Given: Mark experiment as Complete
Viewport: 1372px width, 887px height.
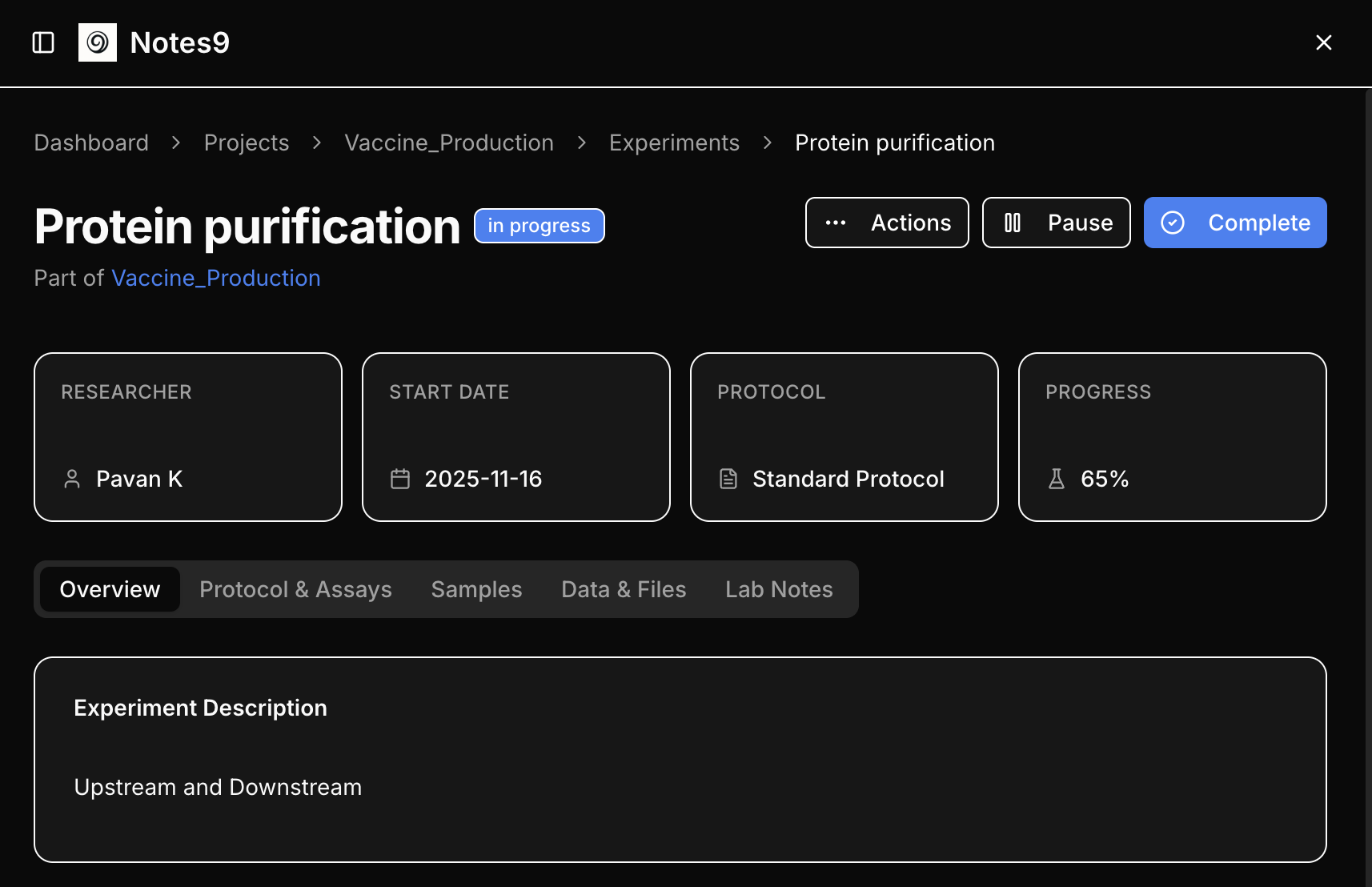Looking at the screenshot, I should click(1234, 223).
